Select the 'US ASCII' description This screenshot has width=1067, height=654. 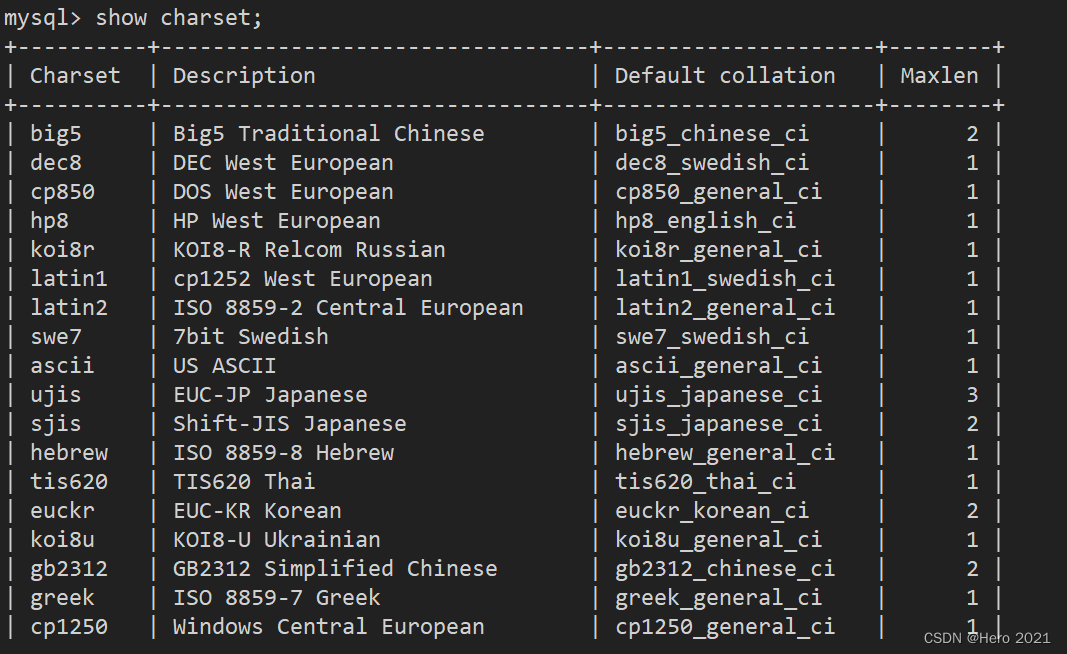pyautogui.click(x=225, y=366)
